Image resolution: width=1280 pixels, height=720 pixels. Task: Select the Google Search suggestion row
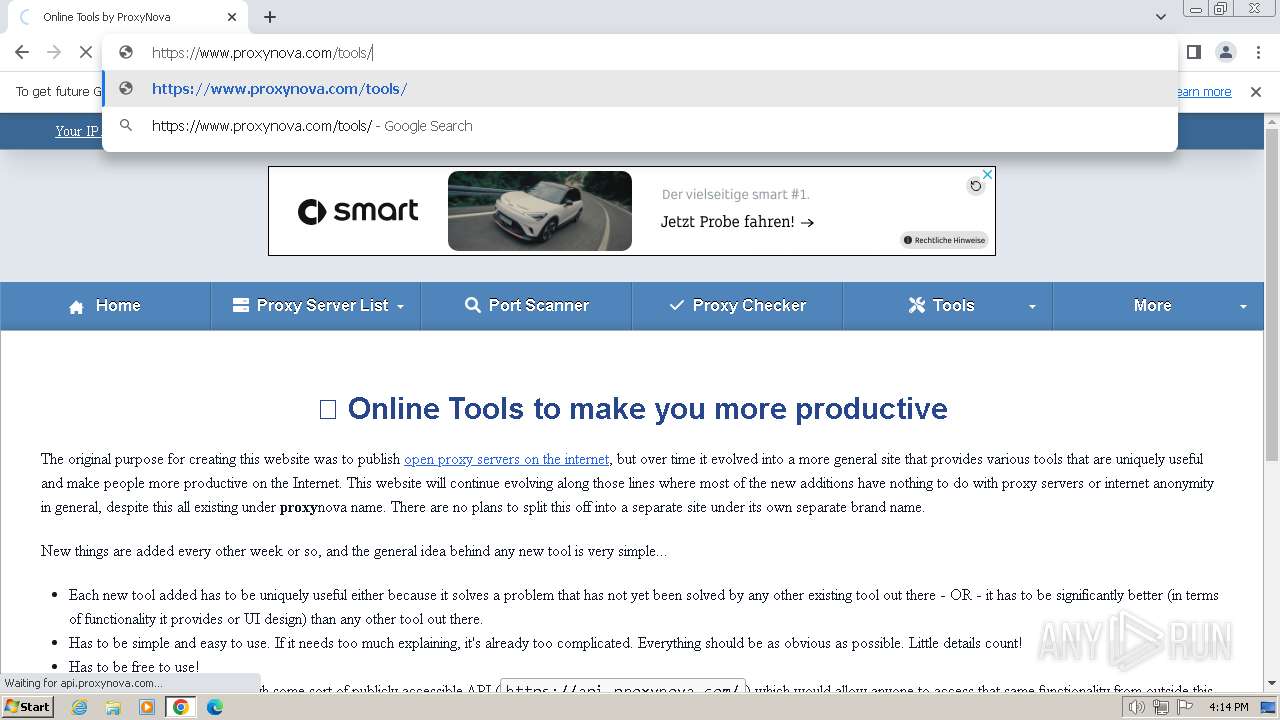pyautogui.click(x=640, y=126)
